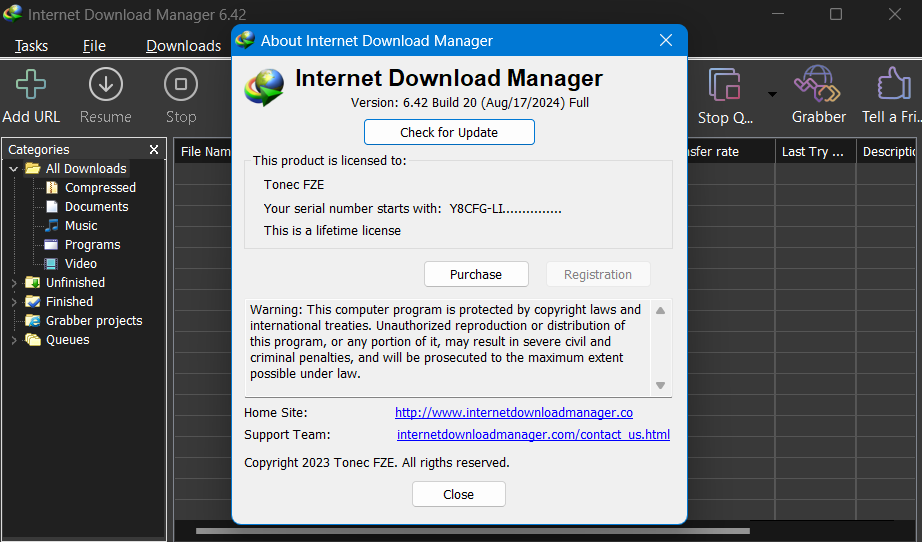Close the About dialog with X
This screenshot has width=922, height=542.
(x=666, y=40)
